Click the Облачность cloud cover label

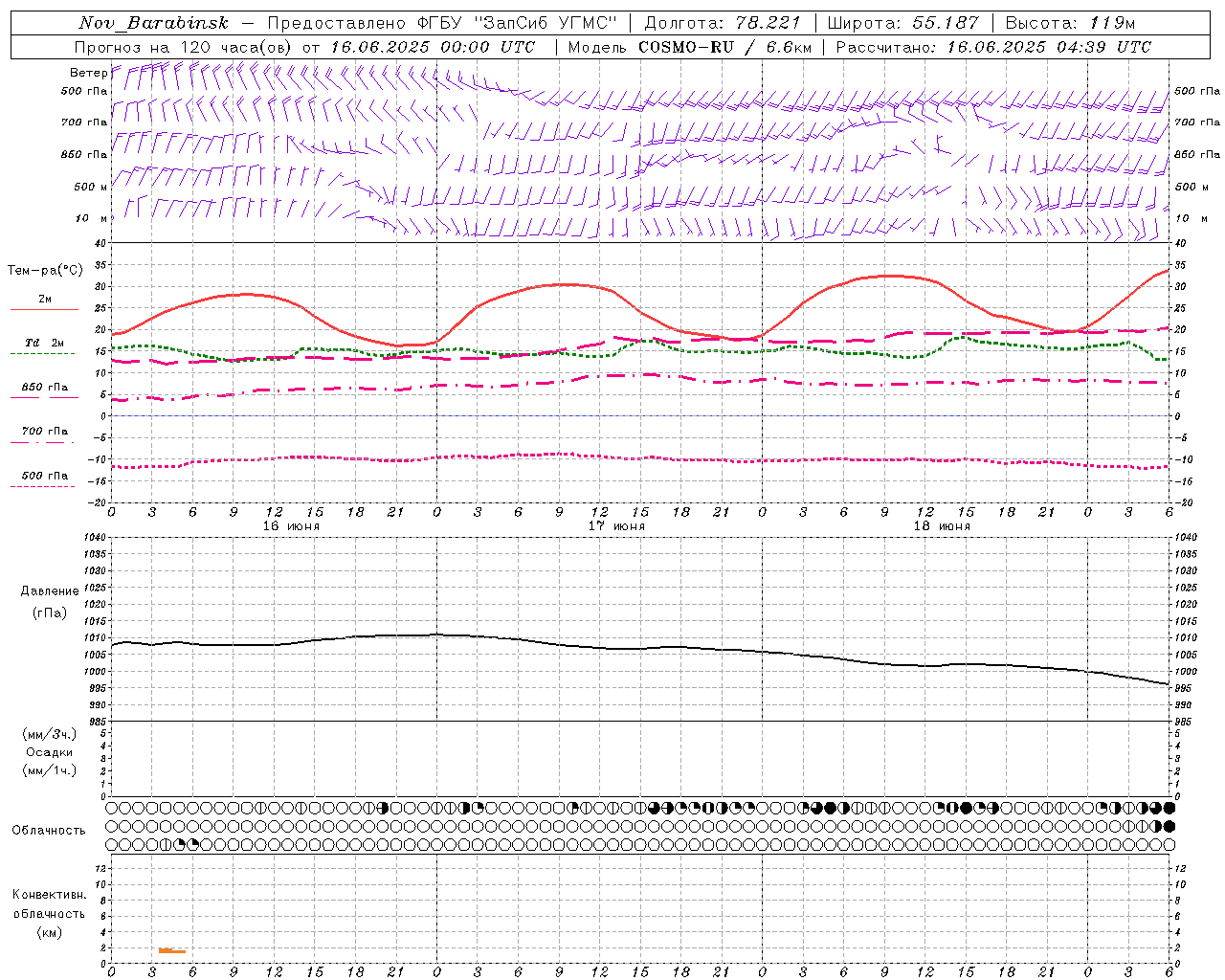click(x=49, y=831)
